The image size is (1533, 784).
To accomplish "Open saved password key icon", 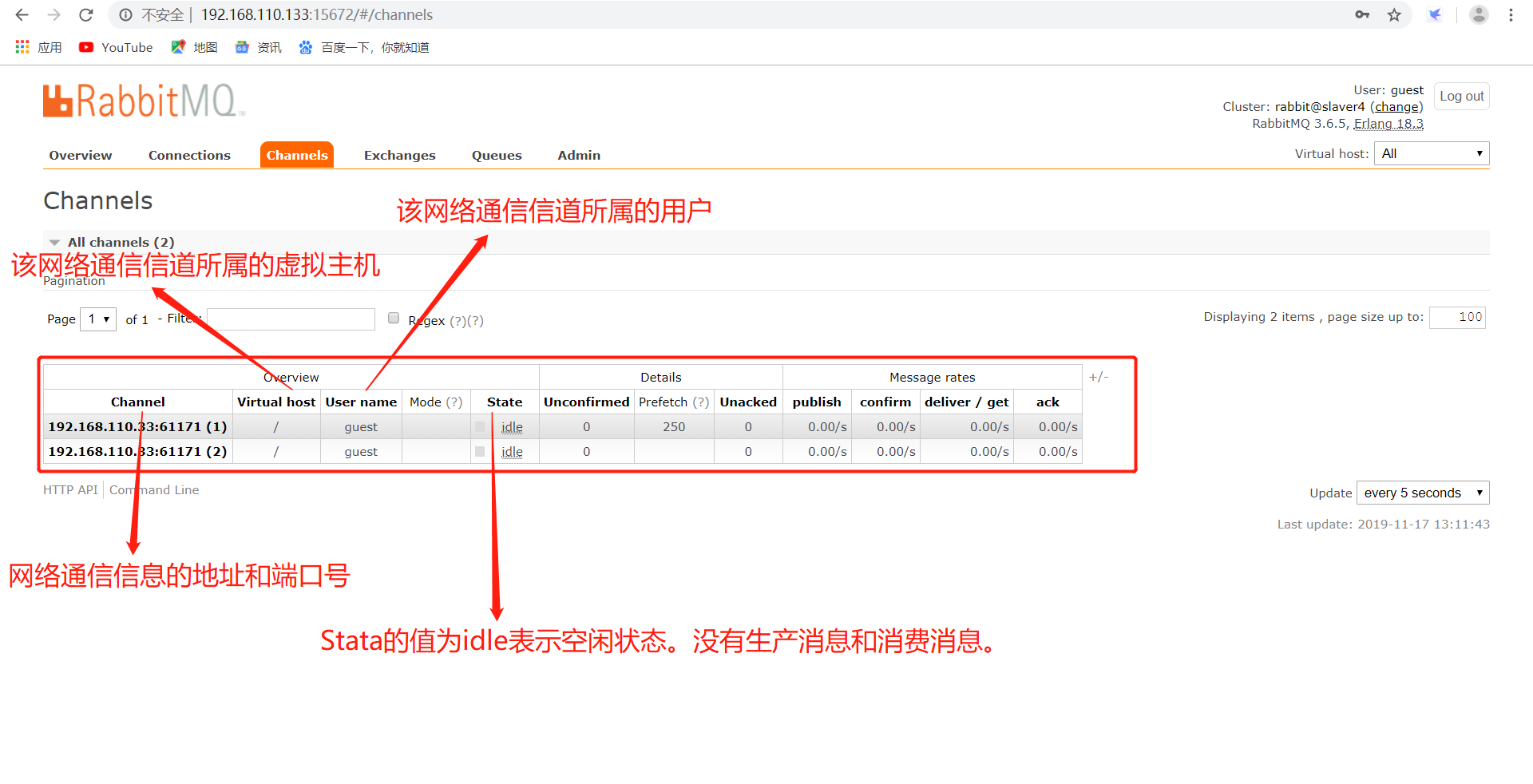I will [x=1362, y=14].
